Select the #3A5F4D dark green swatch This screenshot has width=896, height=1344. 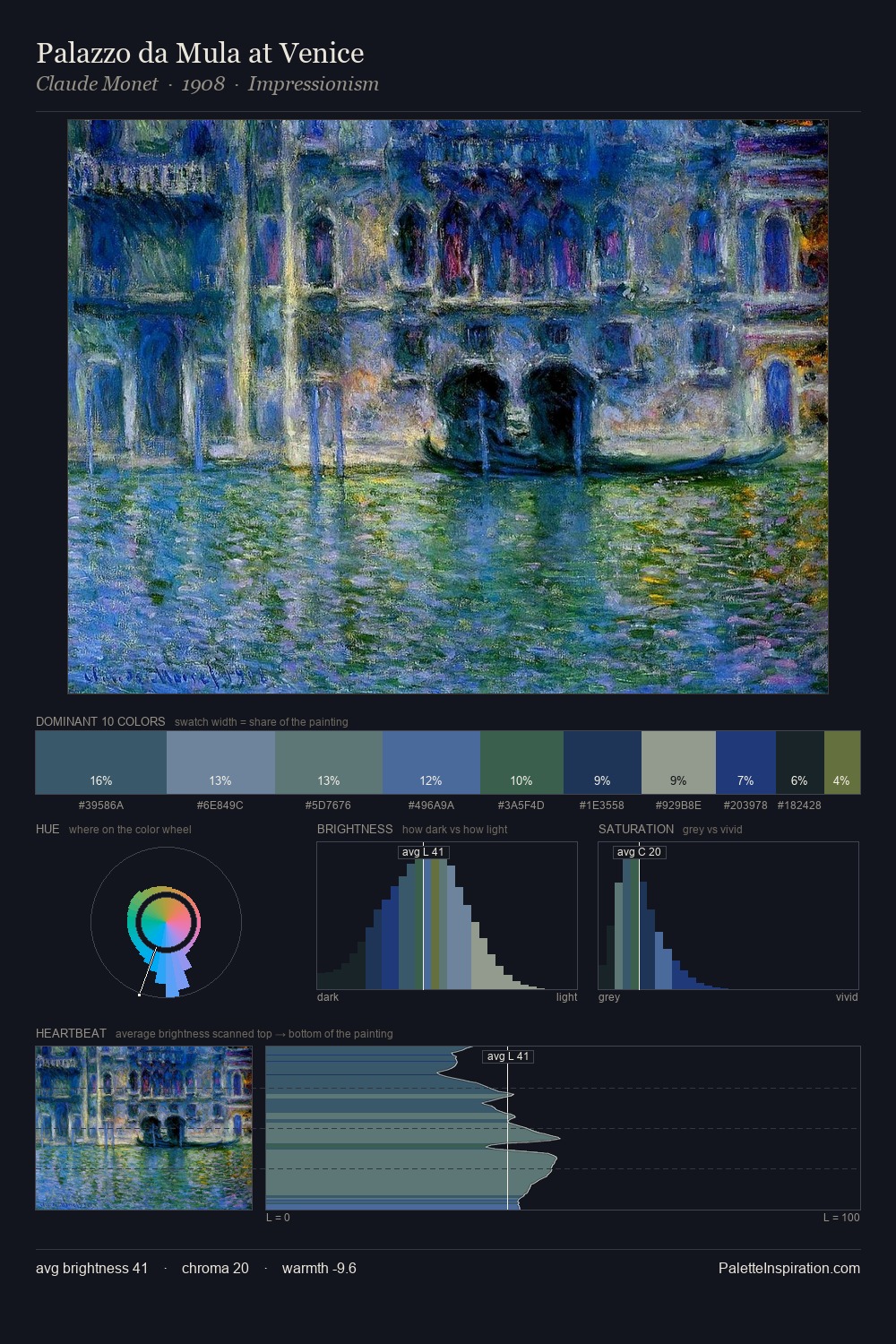point(521,762)
